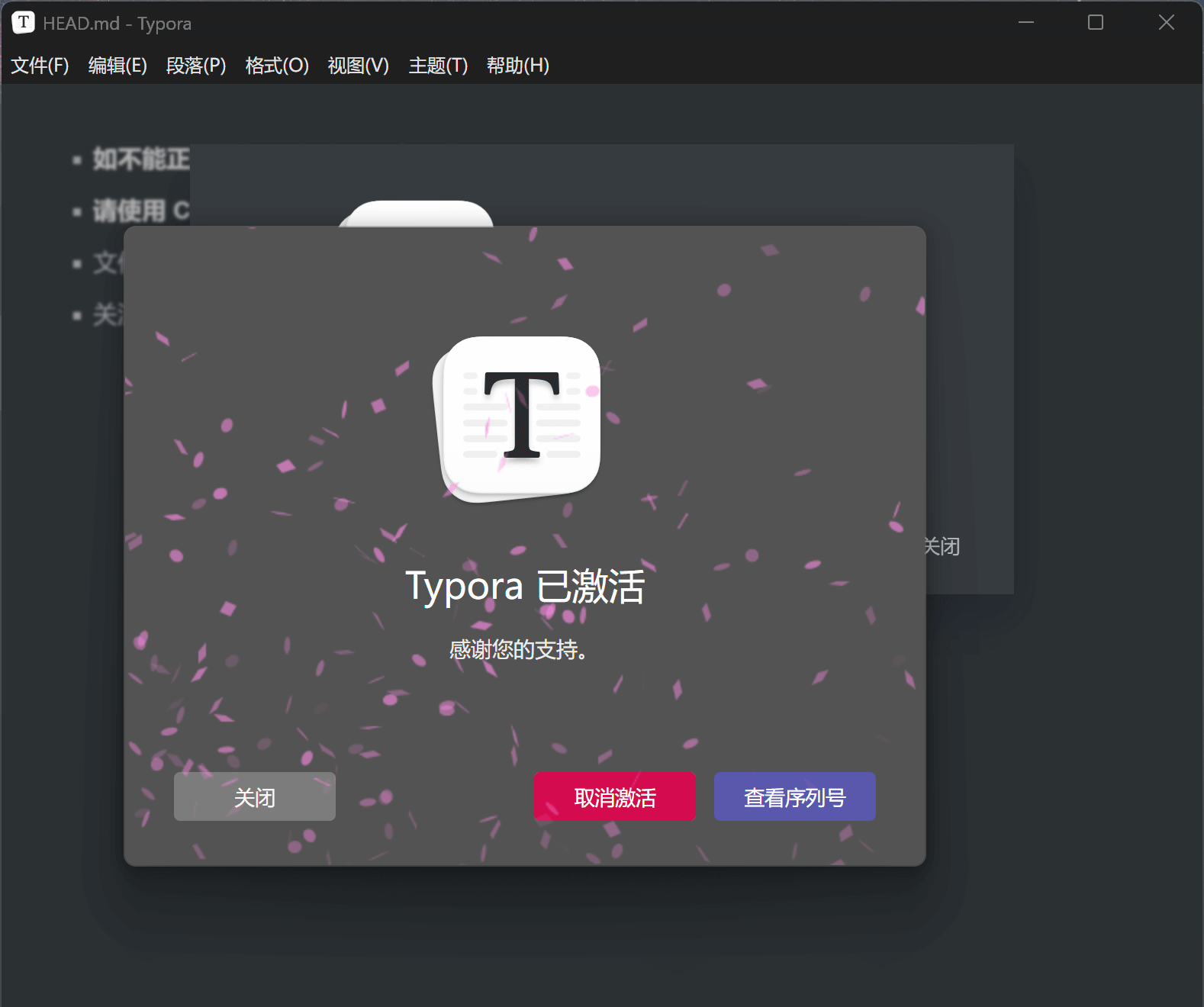
Task: Click the red 取消激活 button
Action: (x=615, y=796)
